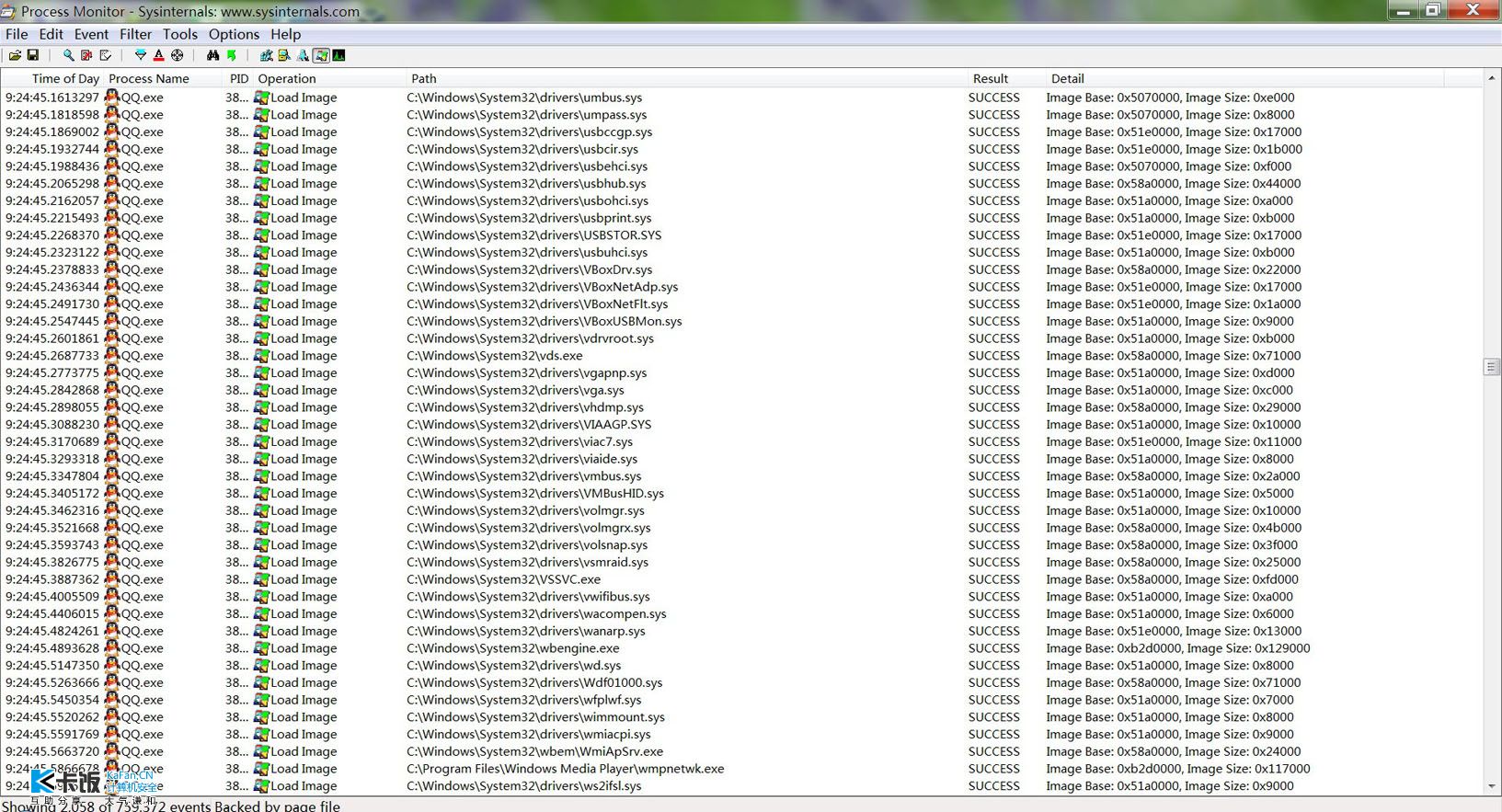Click the Load Image icon in the viaide.sys row

(262, 459)
